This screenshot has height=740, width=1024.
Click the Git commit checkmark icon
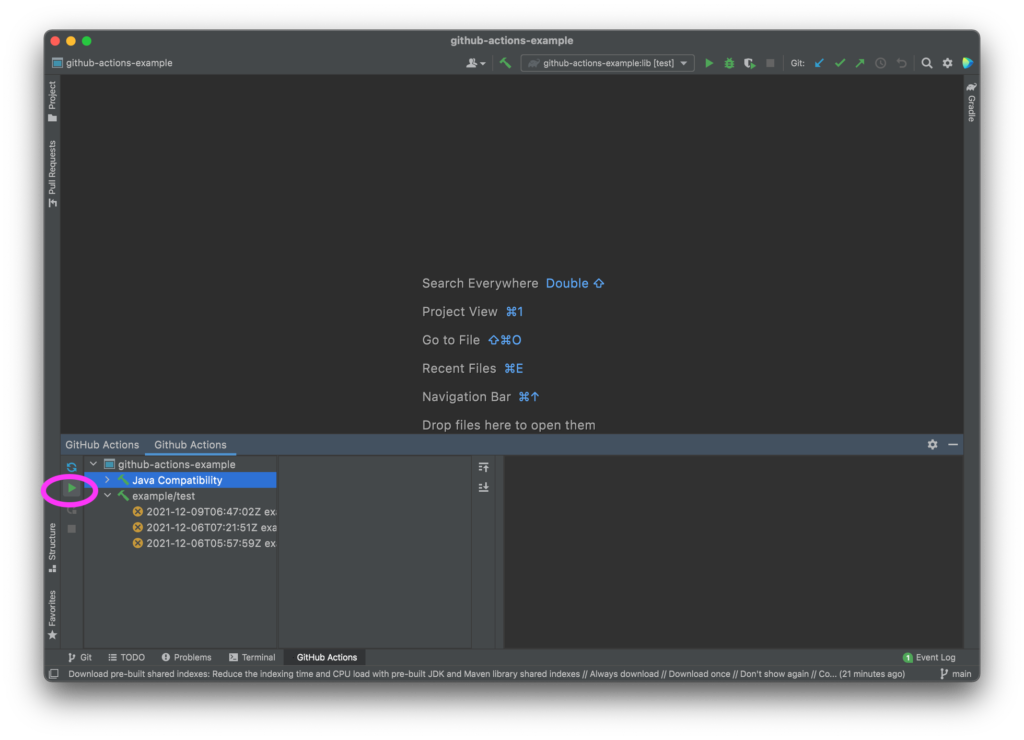(x=839, y=63)
